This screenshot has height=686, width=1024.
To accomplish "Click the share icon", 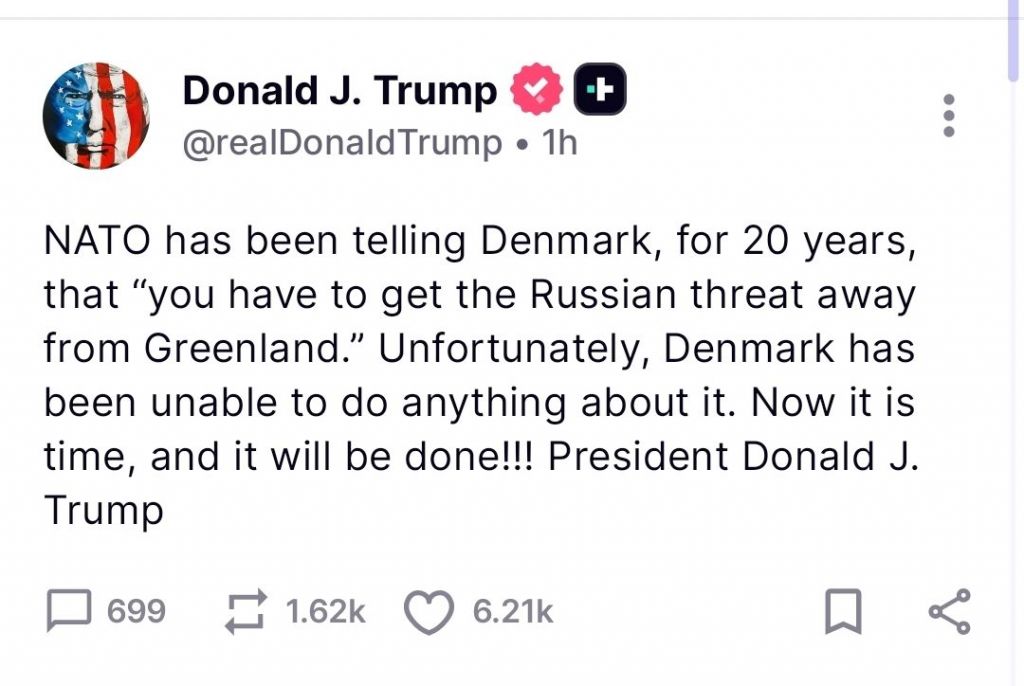I will tap(948, 611).
